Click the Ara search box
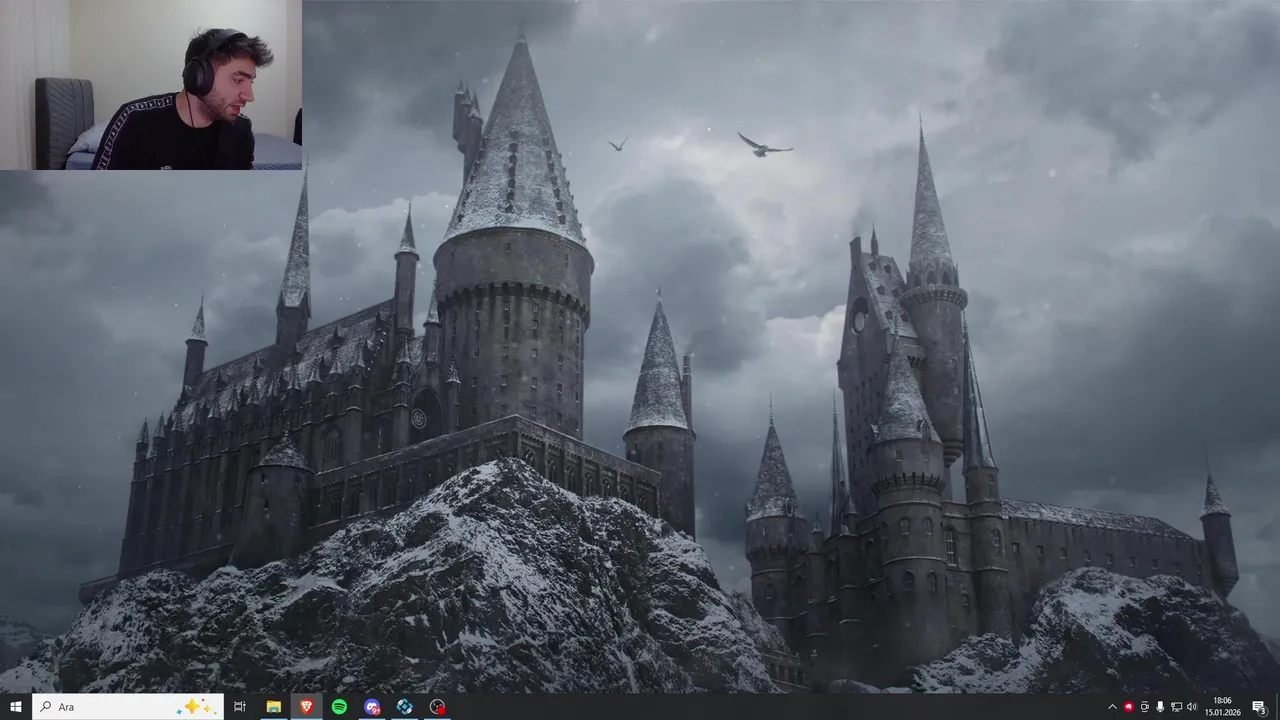1280x720 pixels. tap(127, 707)
